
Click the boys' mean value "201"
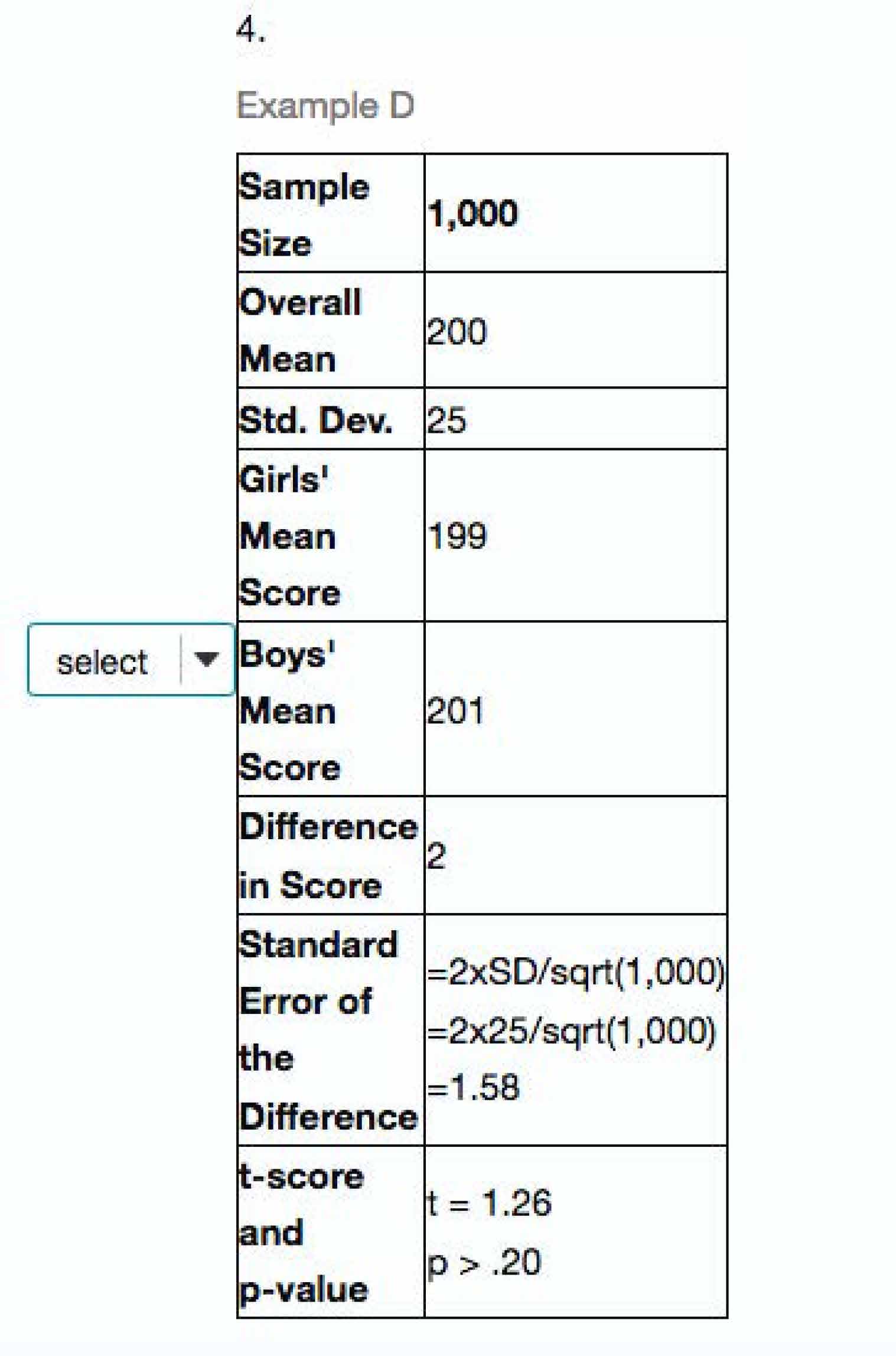pos(455,710)
